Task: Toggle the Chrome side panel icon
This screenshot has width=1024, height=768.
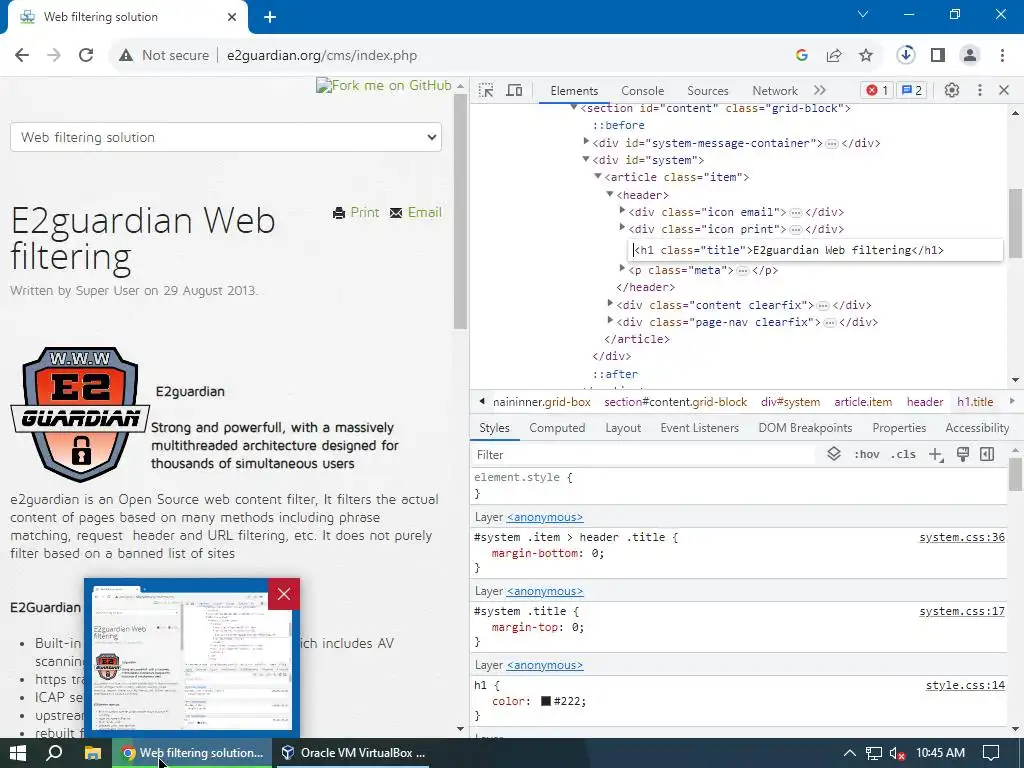Action: [938, 56]
